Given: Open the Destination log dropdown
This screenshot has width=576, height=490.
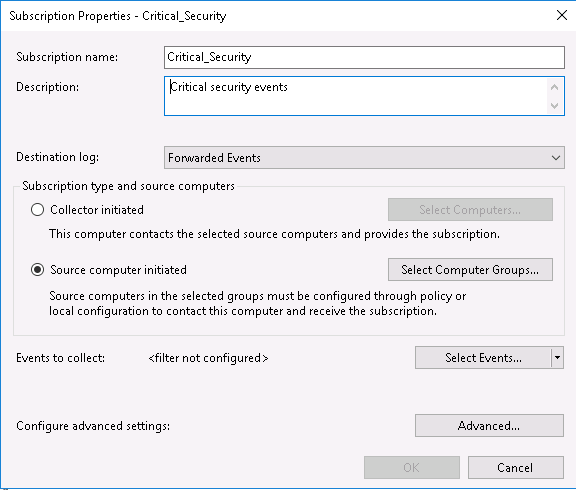Looking at the screenshot, I should coord(364,158).
